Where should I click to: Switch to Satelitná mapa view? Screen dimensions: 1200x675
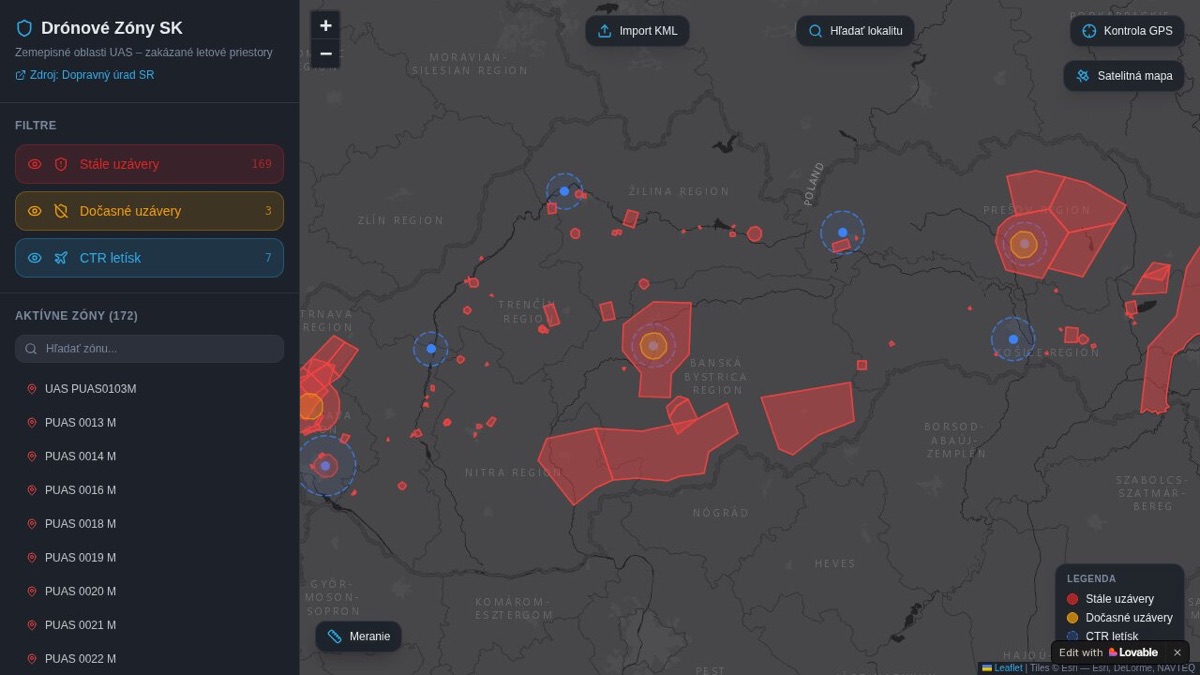[1124, 76]
